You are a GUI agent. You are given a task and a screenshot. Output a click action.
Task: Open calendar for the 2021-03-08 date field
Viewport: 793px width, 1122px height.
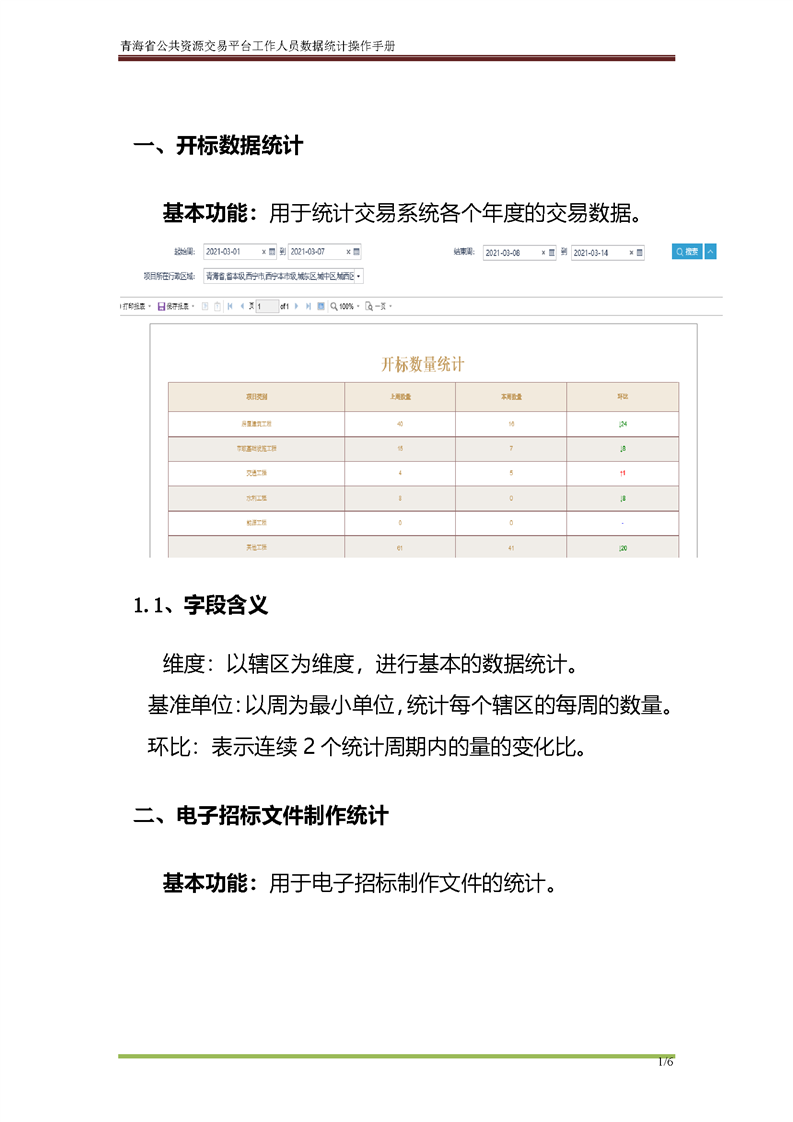click(551, 253)
